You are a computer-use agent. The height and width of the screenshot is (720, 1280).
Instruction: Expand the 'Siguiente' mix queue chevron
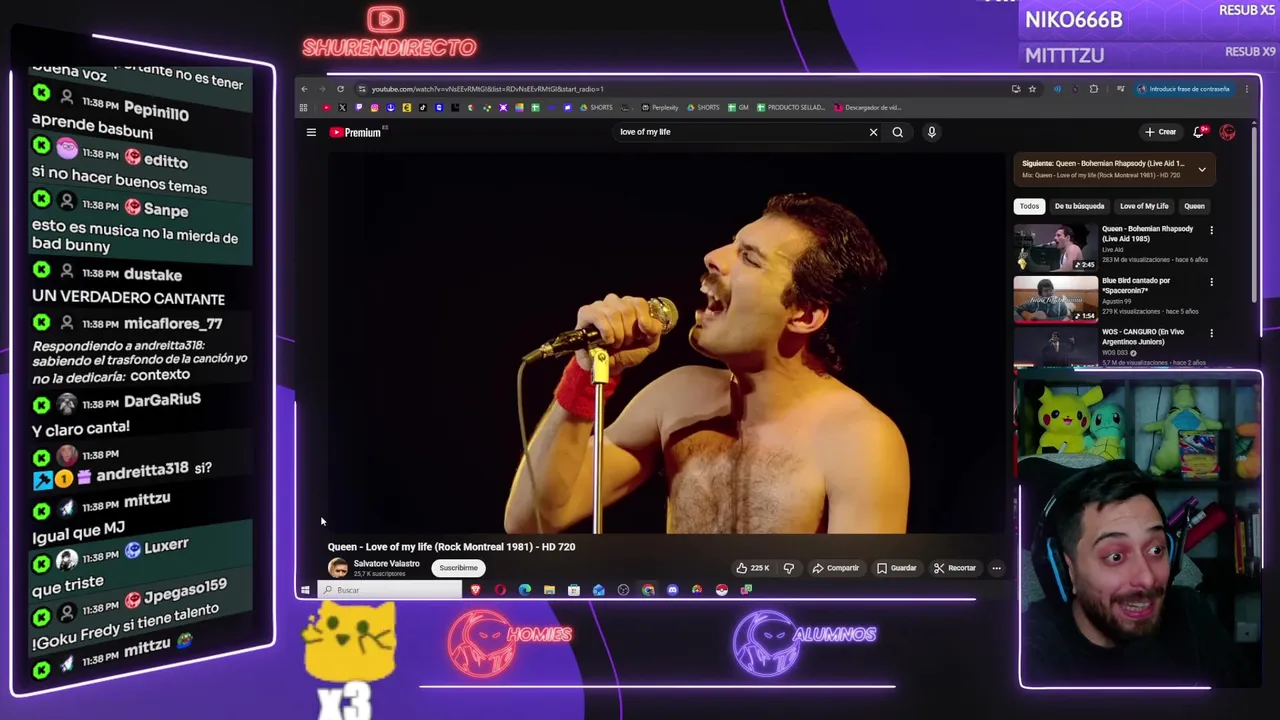tap(1202, 170)
